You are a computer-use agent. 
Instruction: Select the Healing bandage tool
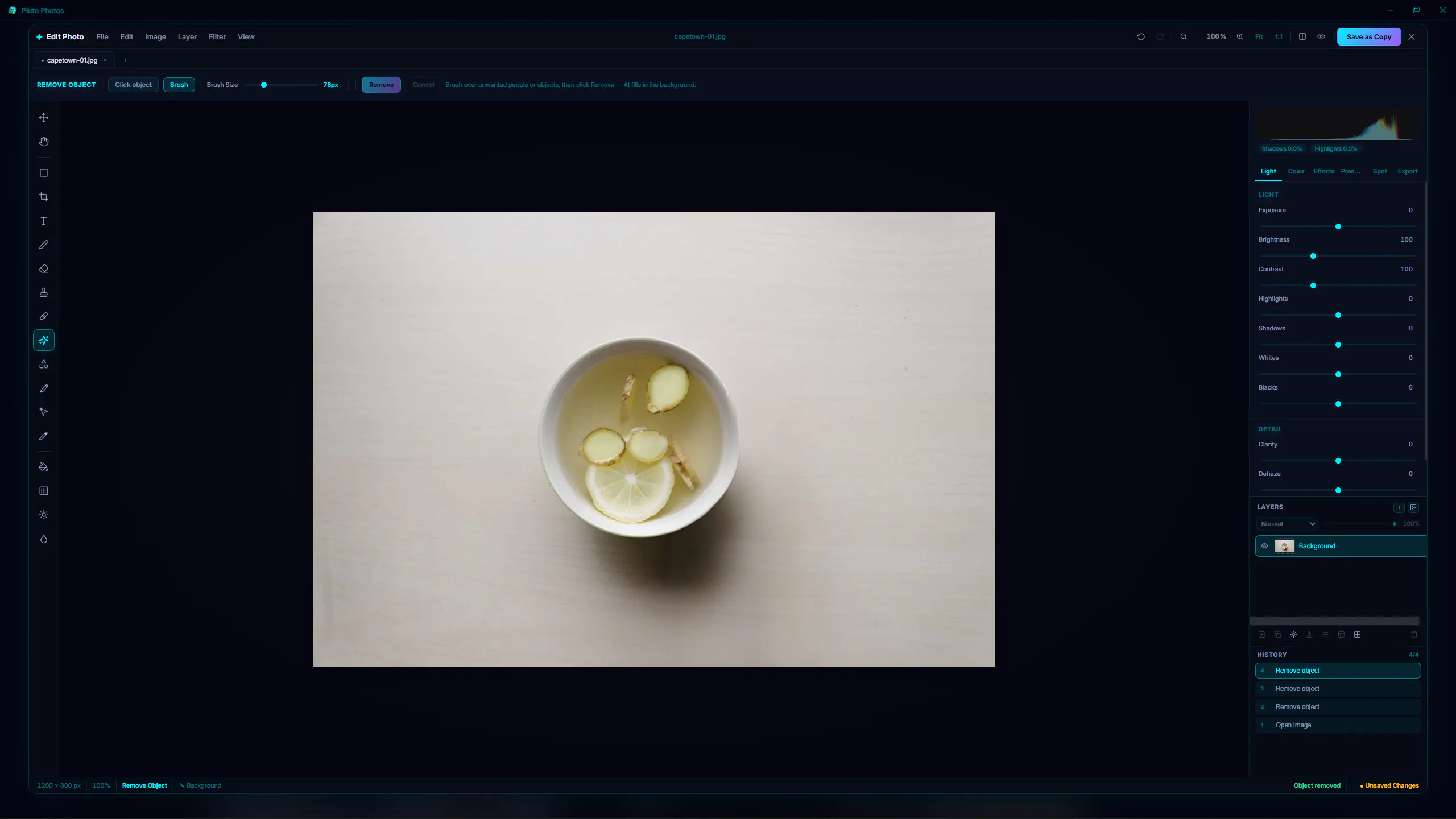44,316
